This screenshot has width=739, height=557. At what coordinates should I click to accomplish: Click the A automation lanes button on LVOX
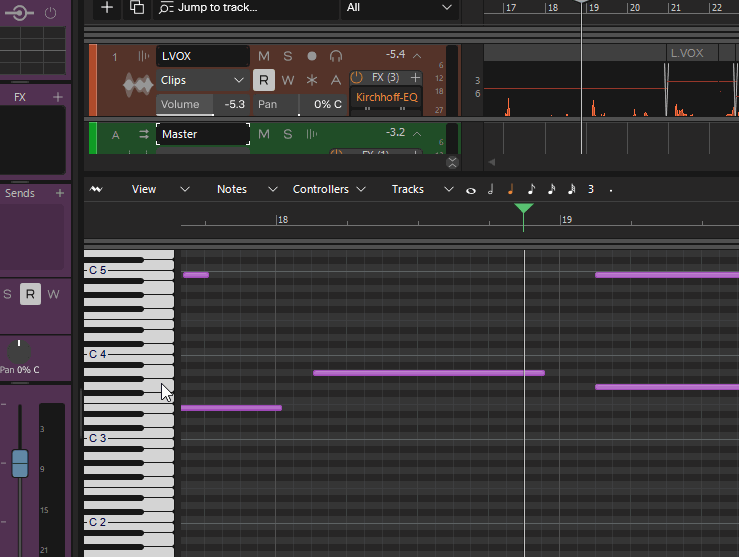[x=336, y=80]
